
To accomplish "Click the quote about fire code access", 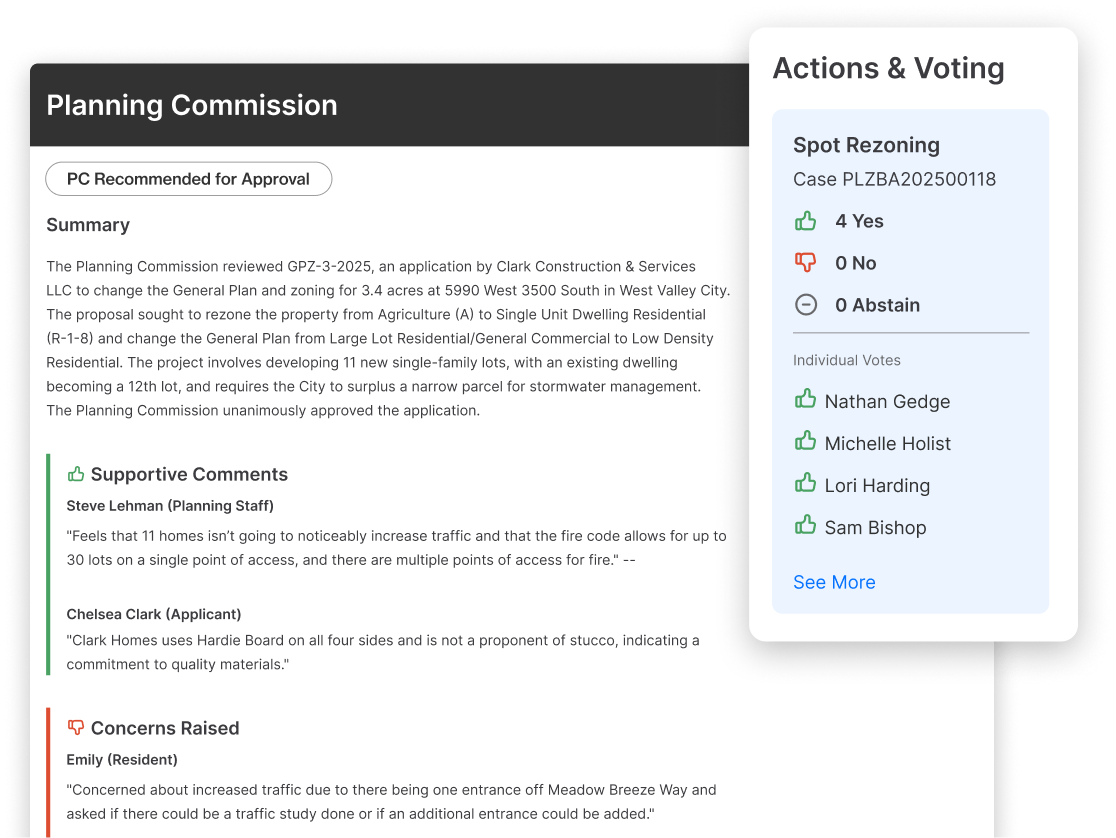I will tap(396, 548).
